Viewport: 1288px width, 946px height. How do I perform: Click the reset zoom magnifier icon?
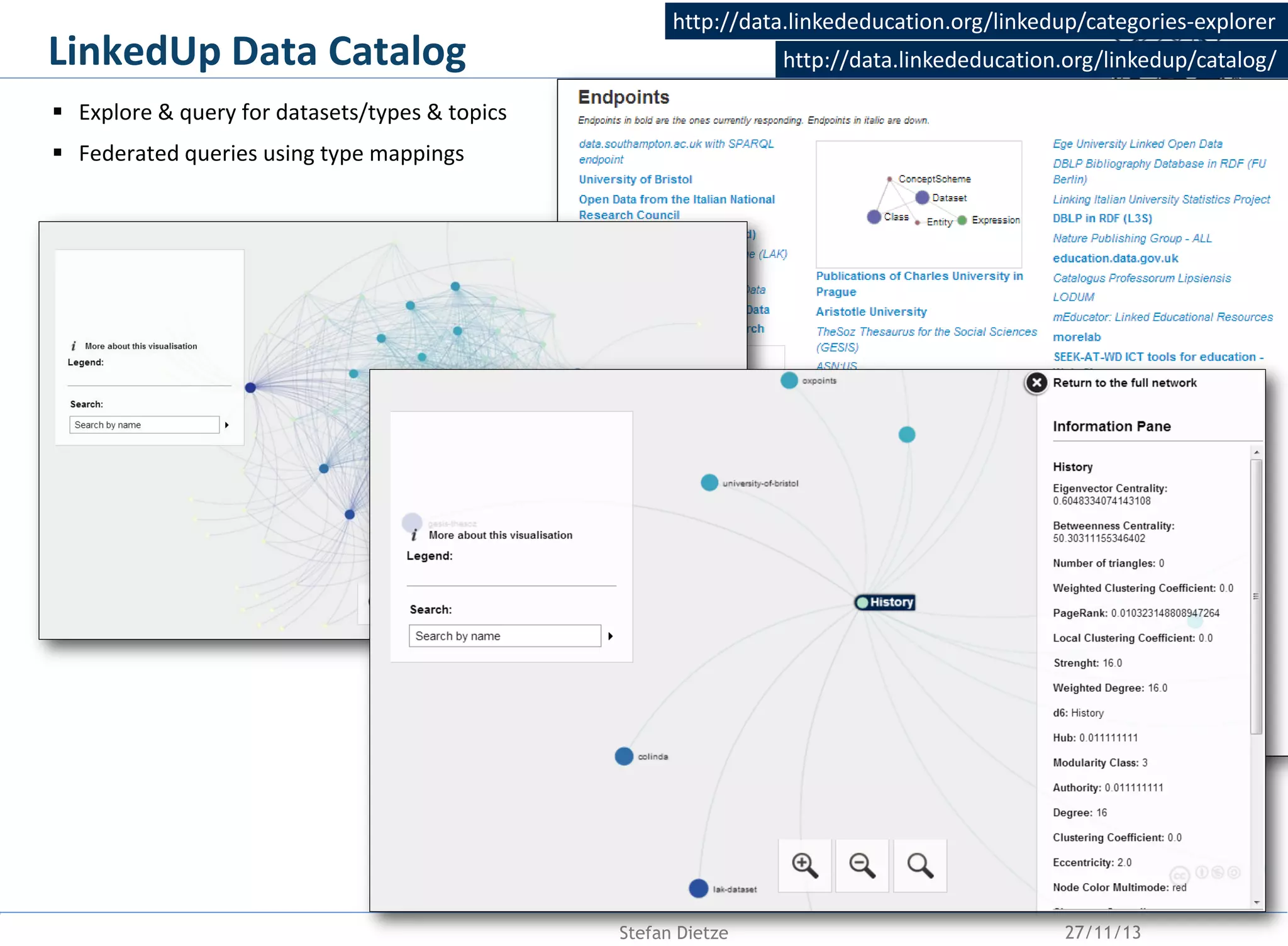click(919, 865)
